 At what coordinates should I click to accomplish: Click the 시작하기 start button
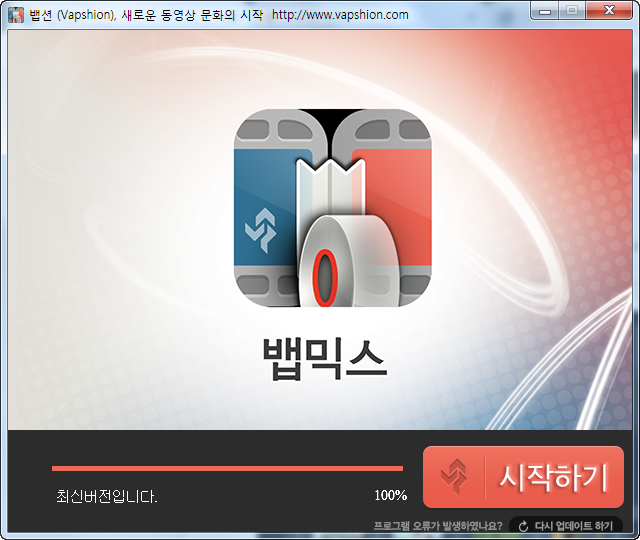point(523,477)
